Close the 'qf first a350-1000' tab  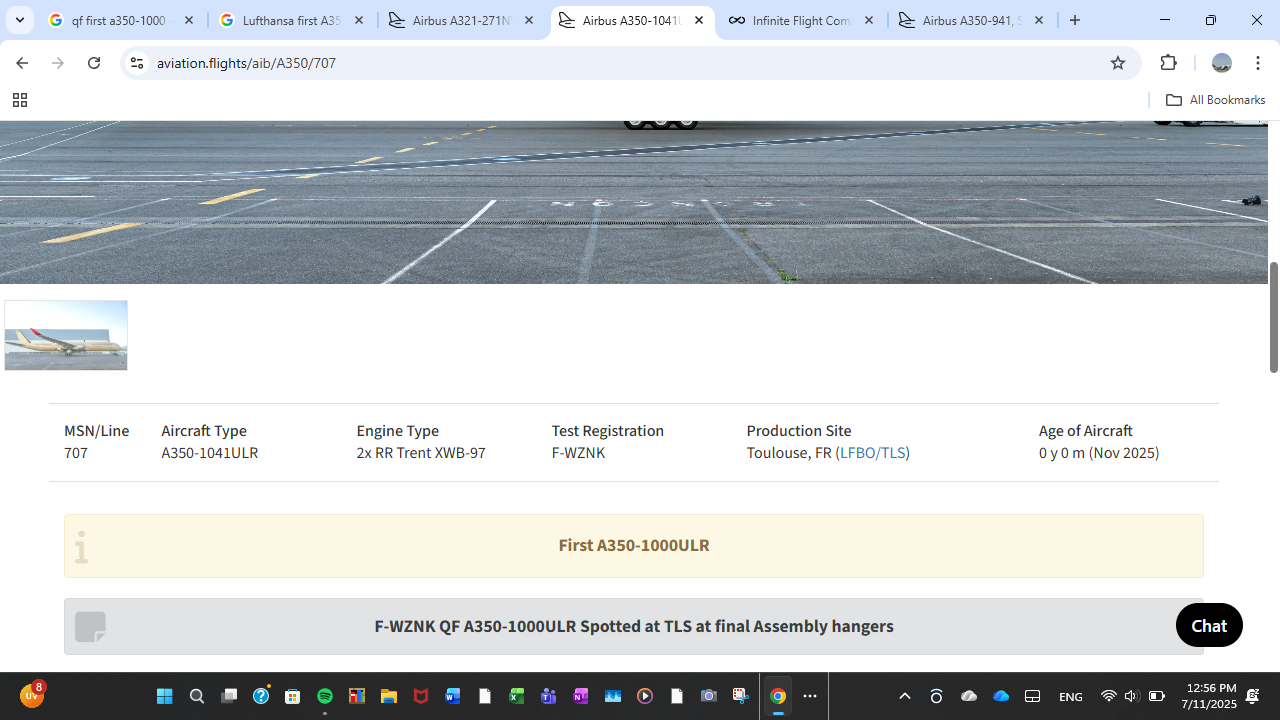coord(189,20)
